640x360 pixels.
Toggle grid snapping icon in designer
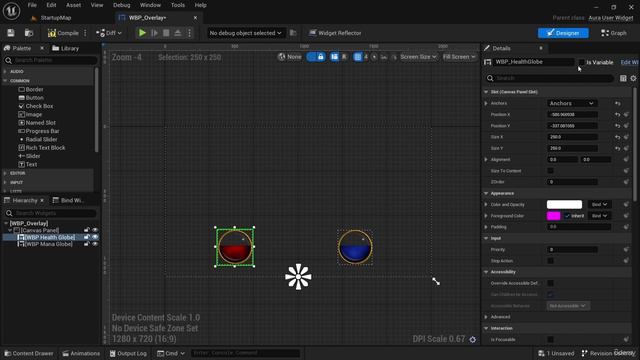[358, 57]
